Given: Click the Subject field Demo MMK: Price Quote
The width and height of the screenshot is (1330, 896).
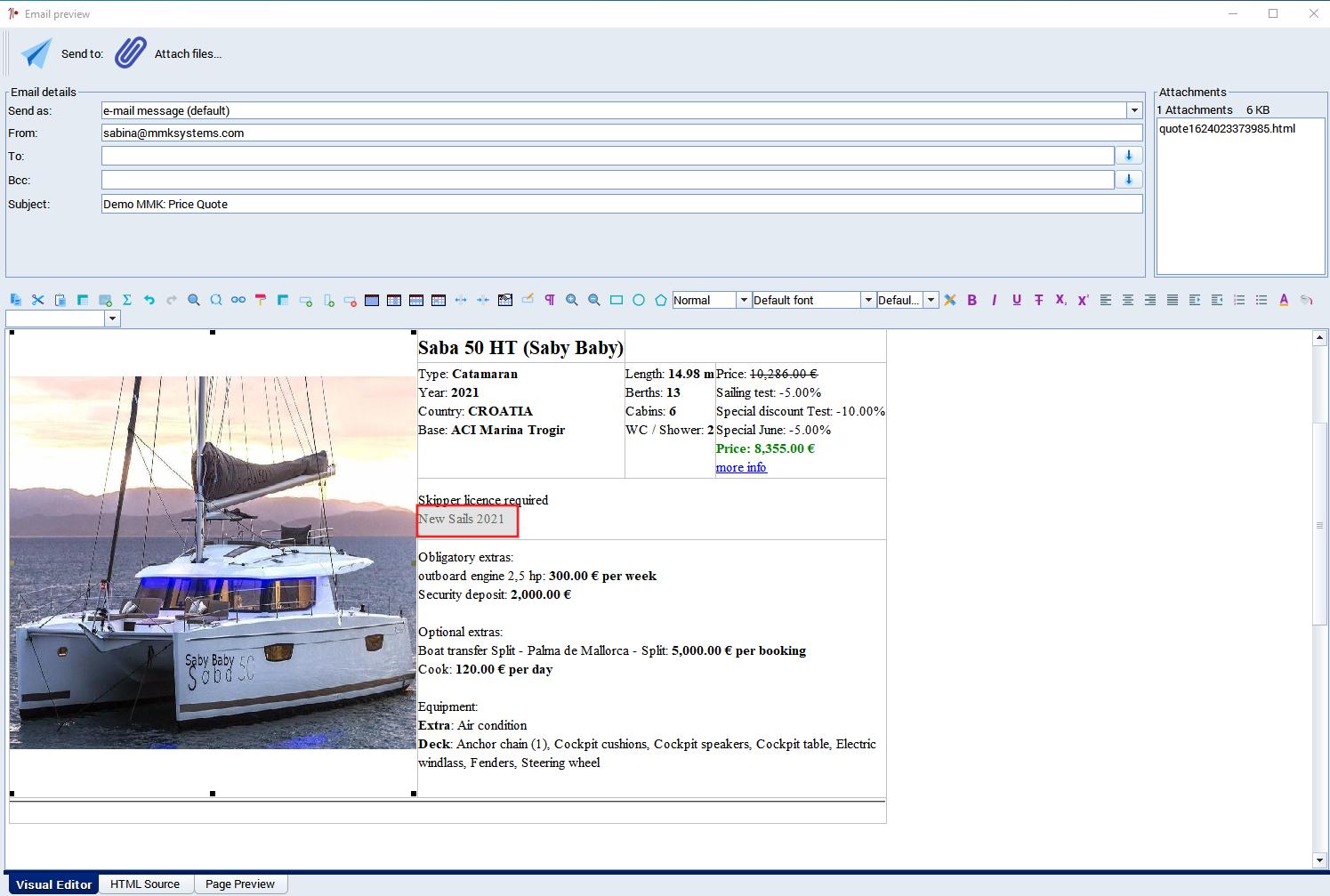Looking at the screenshot, I should (622, 204).
